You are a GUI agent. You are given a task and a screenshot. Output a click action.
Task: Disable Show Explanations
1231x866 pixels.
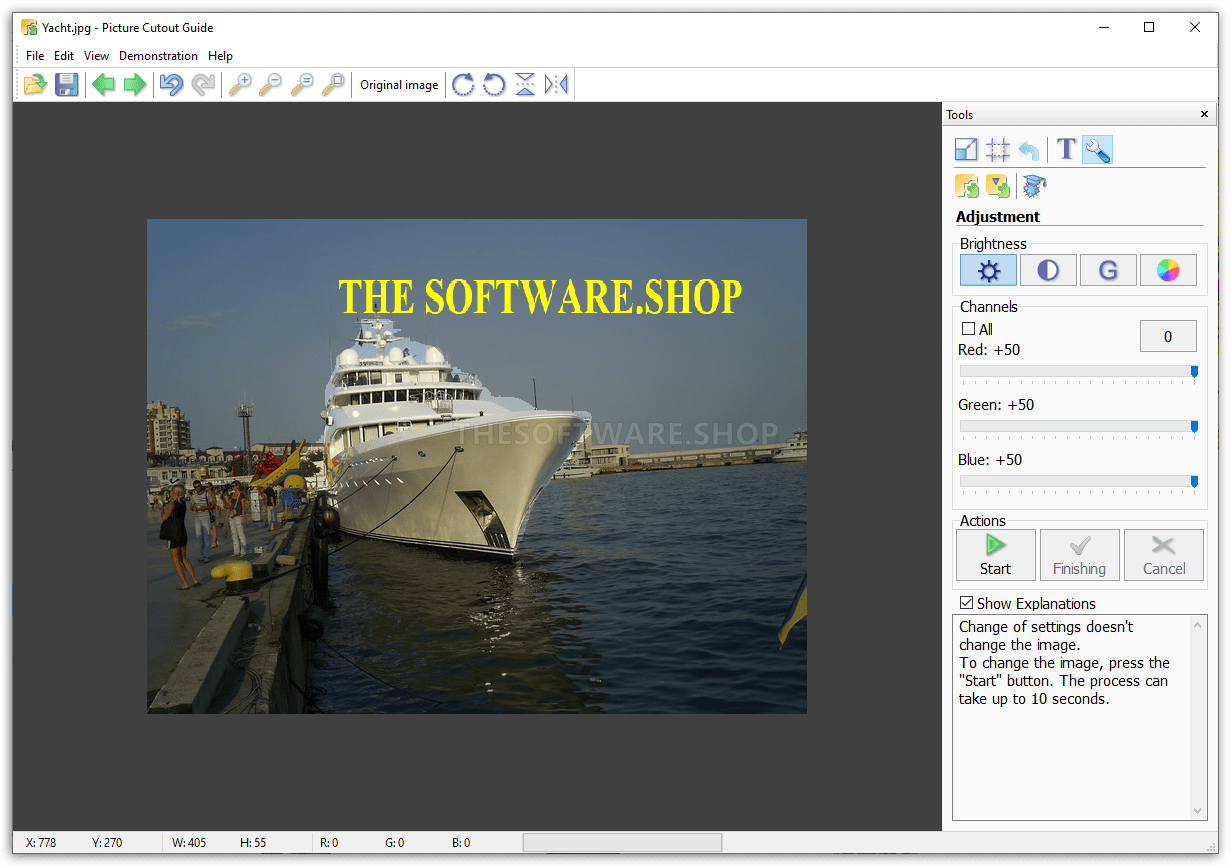coord(966,603)
